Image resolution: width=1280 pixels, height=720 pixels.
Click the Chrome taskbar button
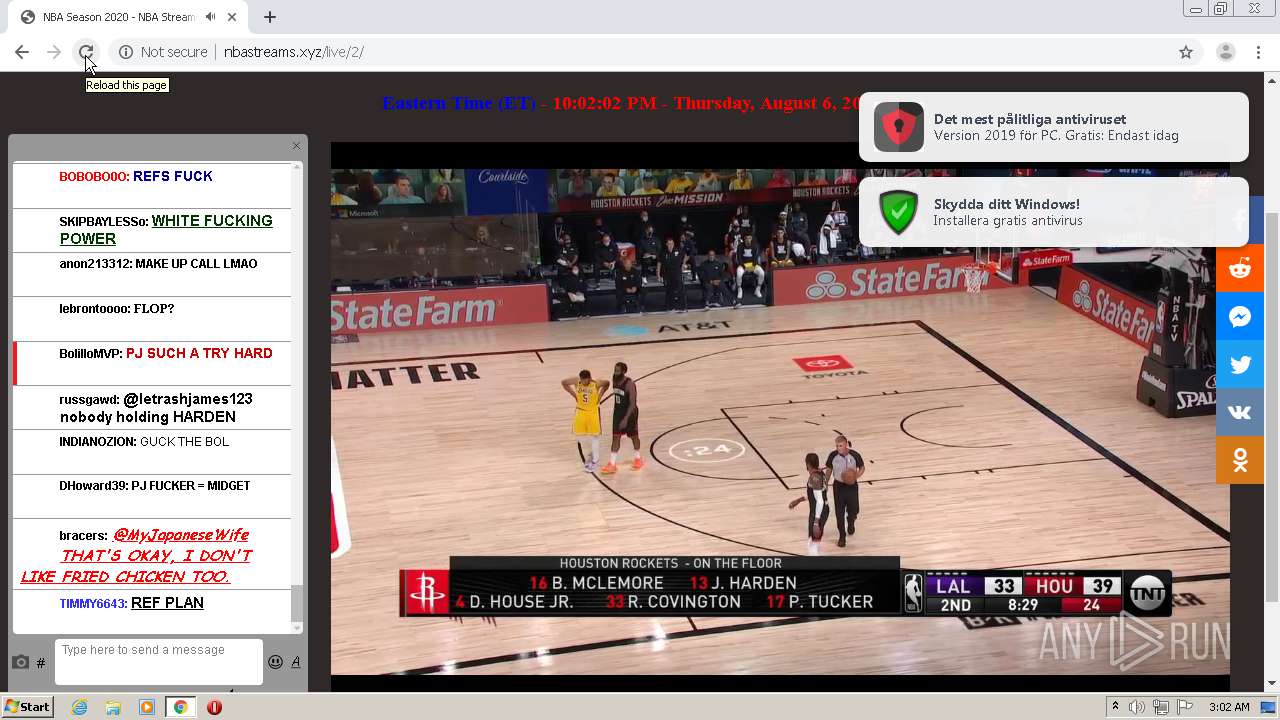pyautogui.click(x=180, y=707)
